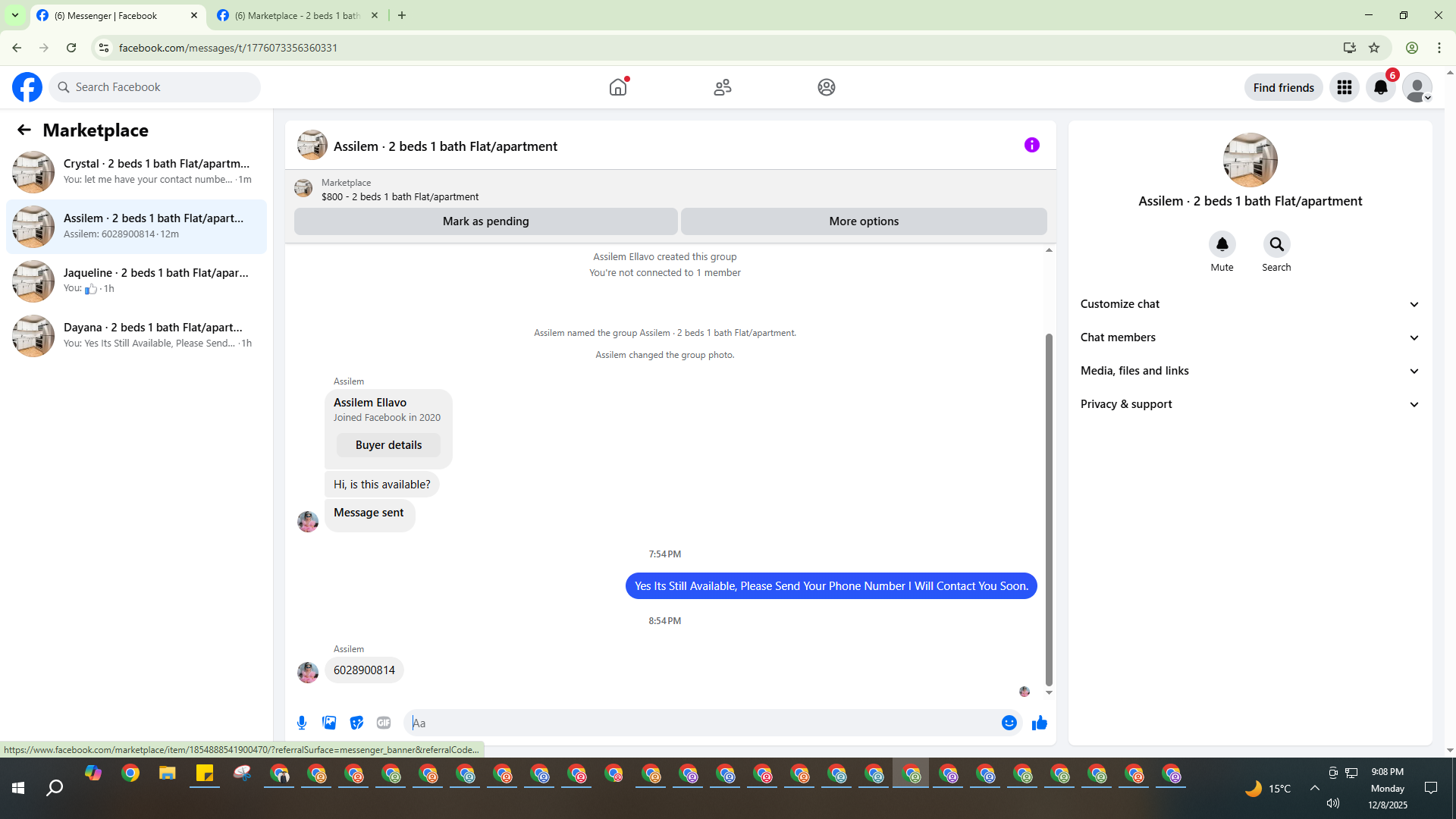Open Sticky Notes from taskbar
1456x819 pixels.
[205, 773]
